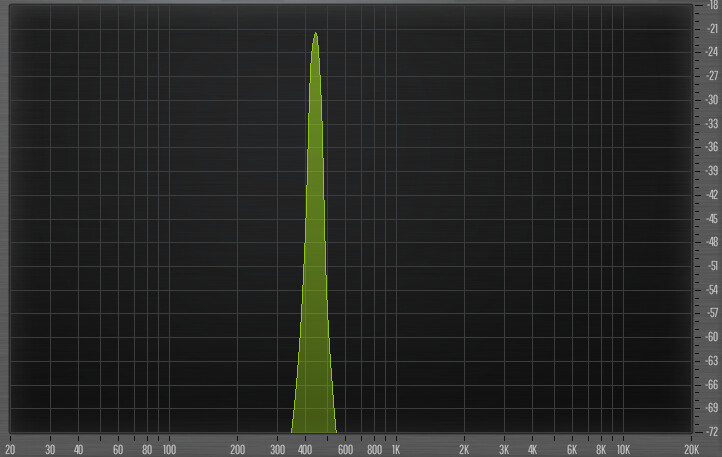Click the 4K frequency axis label
The height and width of the screenshot is (457, 722).
pos(532,450)
